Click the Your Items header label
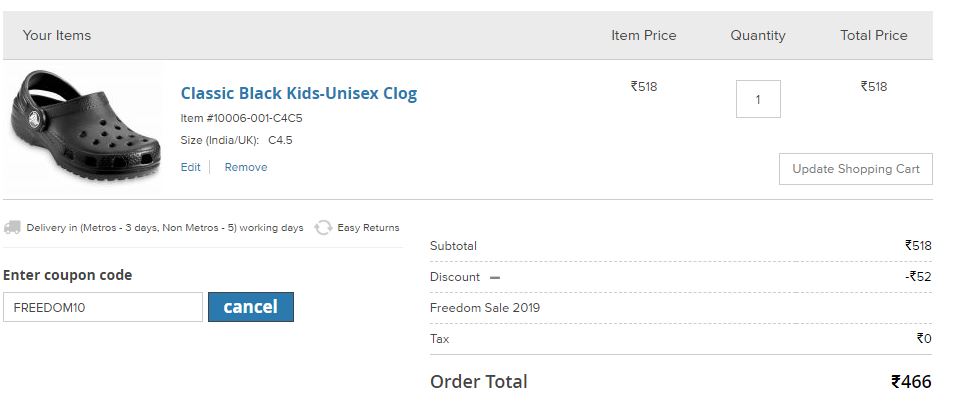957x402 pixels. (x=57, y=35)
